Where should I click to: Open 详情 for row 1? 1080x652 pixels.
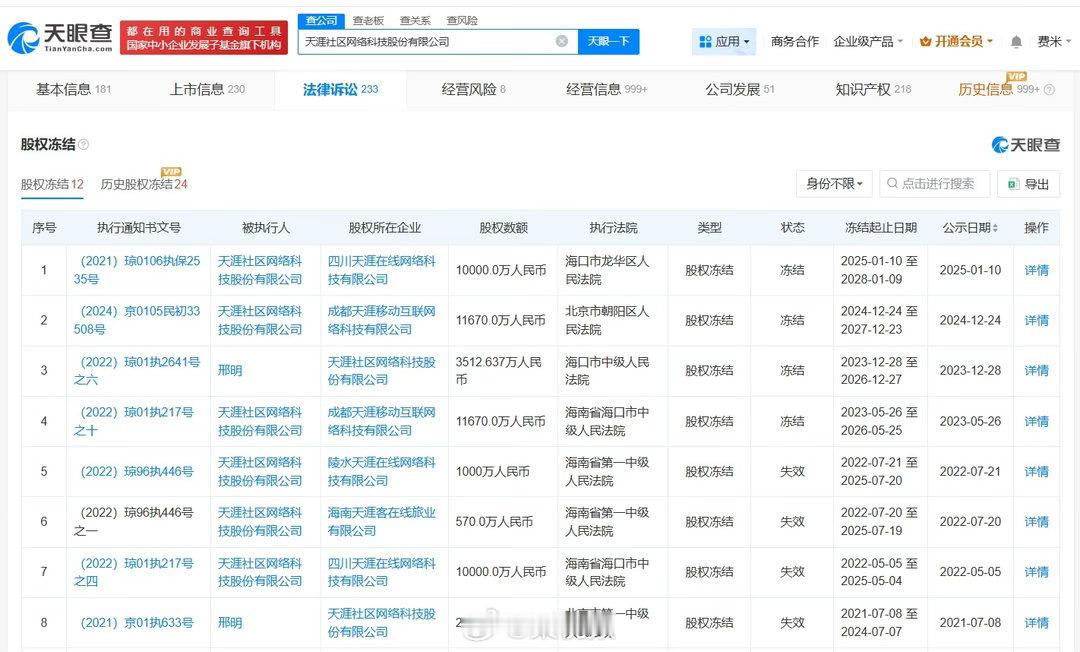click(1037, 270)
